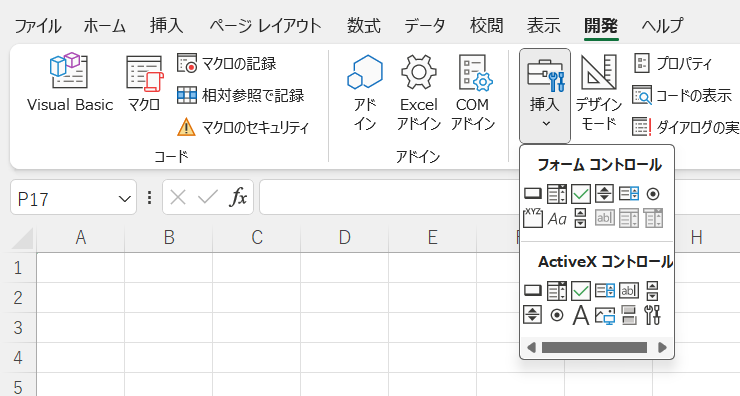This screenshot has height=396, width=740.
Task: Insert a Form Control combo box
Action: coord(557,194)
